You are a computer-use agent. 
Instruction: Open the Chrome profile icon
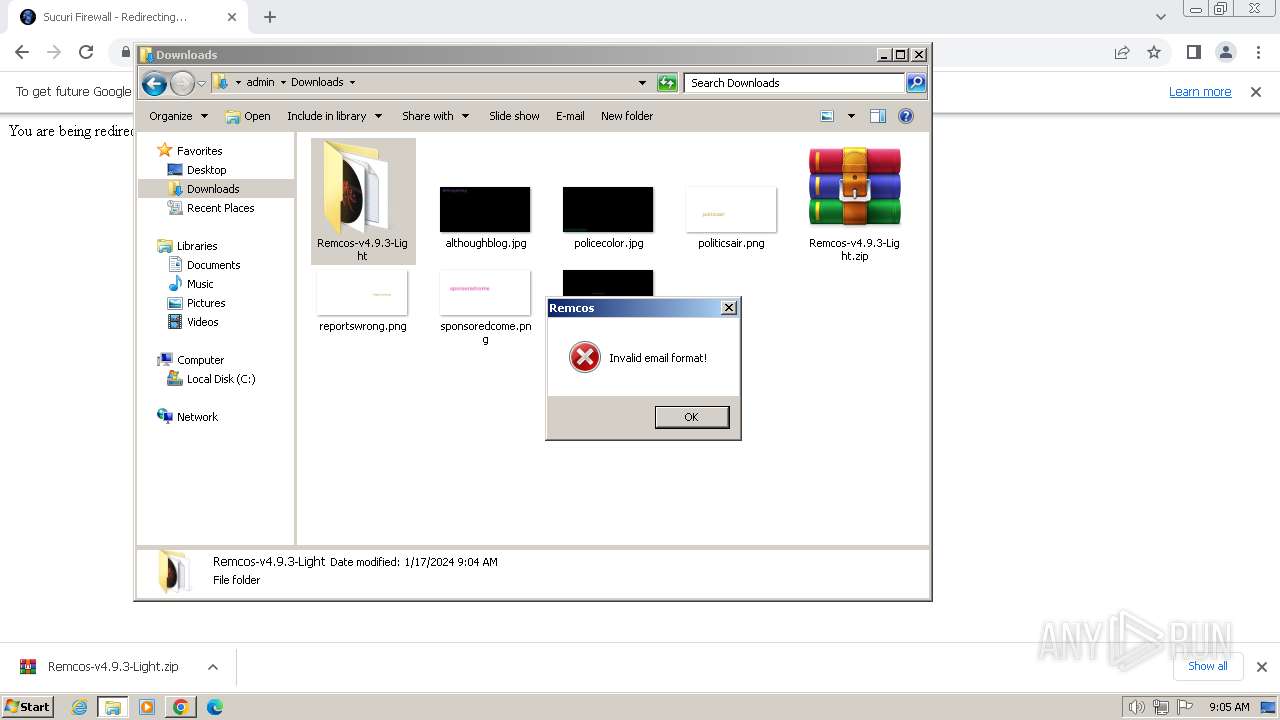click(x=1226, y=52)
